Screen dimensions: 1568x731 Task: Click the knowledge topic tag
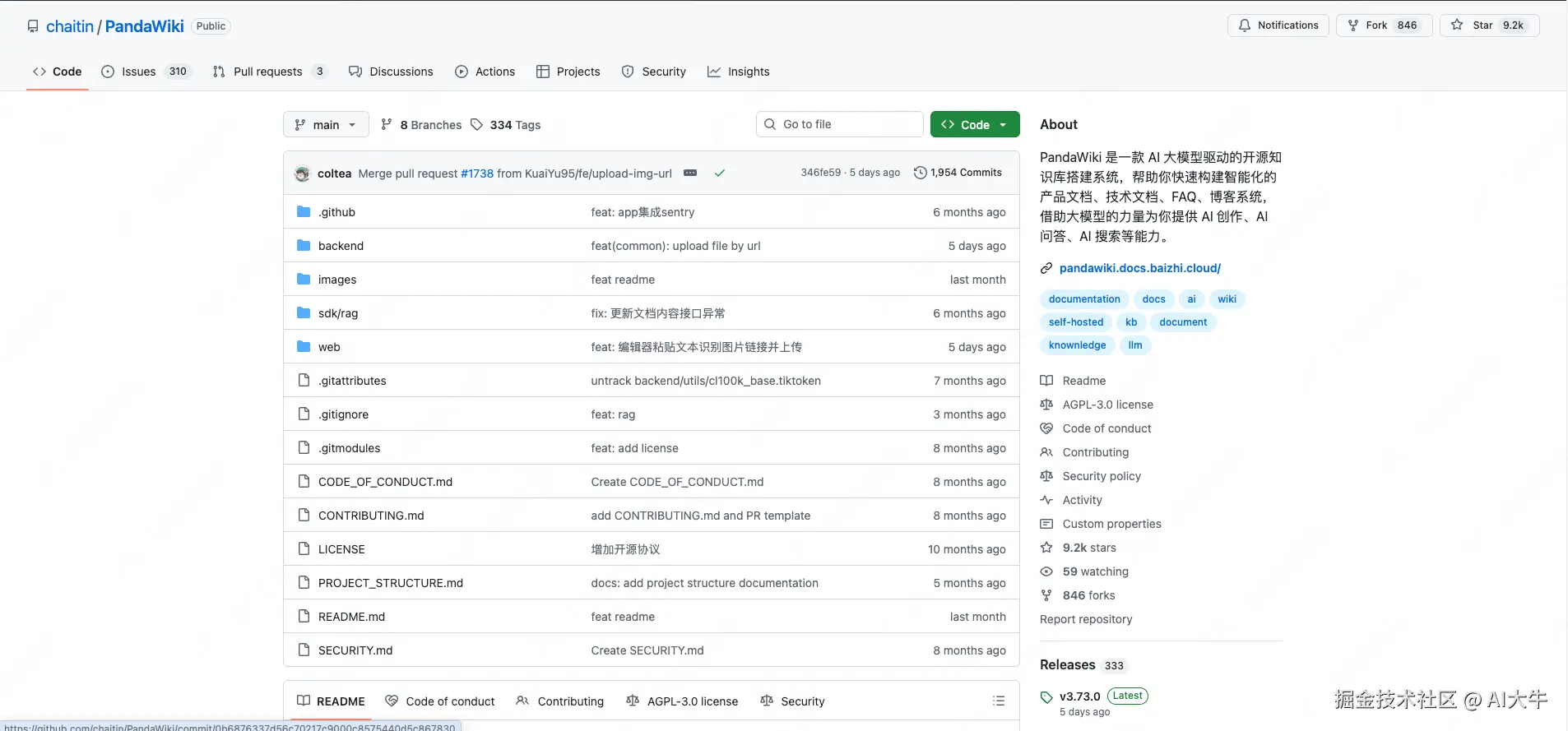coord(1077,345)
